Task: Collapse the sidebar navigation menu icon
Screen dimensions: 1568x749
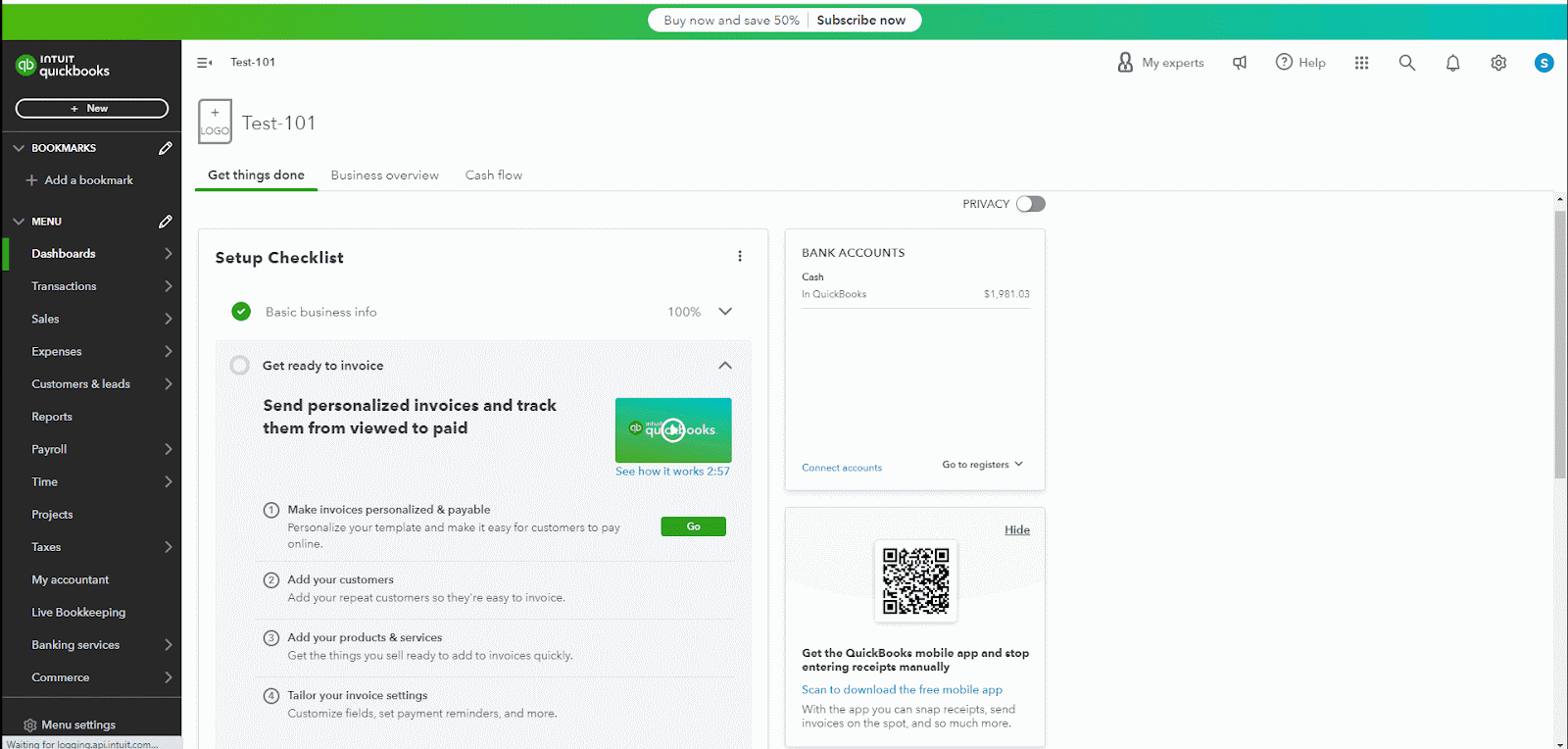Action: pos(205,63)
